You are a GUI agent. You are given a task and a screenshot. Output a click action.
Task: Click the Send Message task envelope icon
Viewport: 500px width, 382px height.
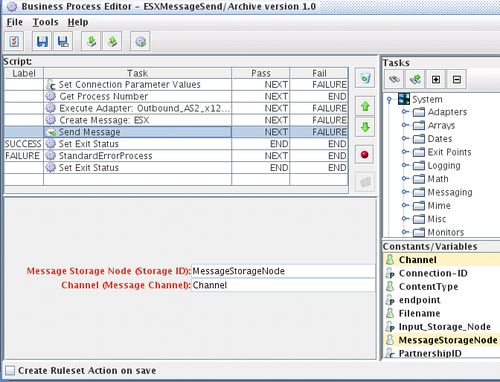50,132
